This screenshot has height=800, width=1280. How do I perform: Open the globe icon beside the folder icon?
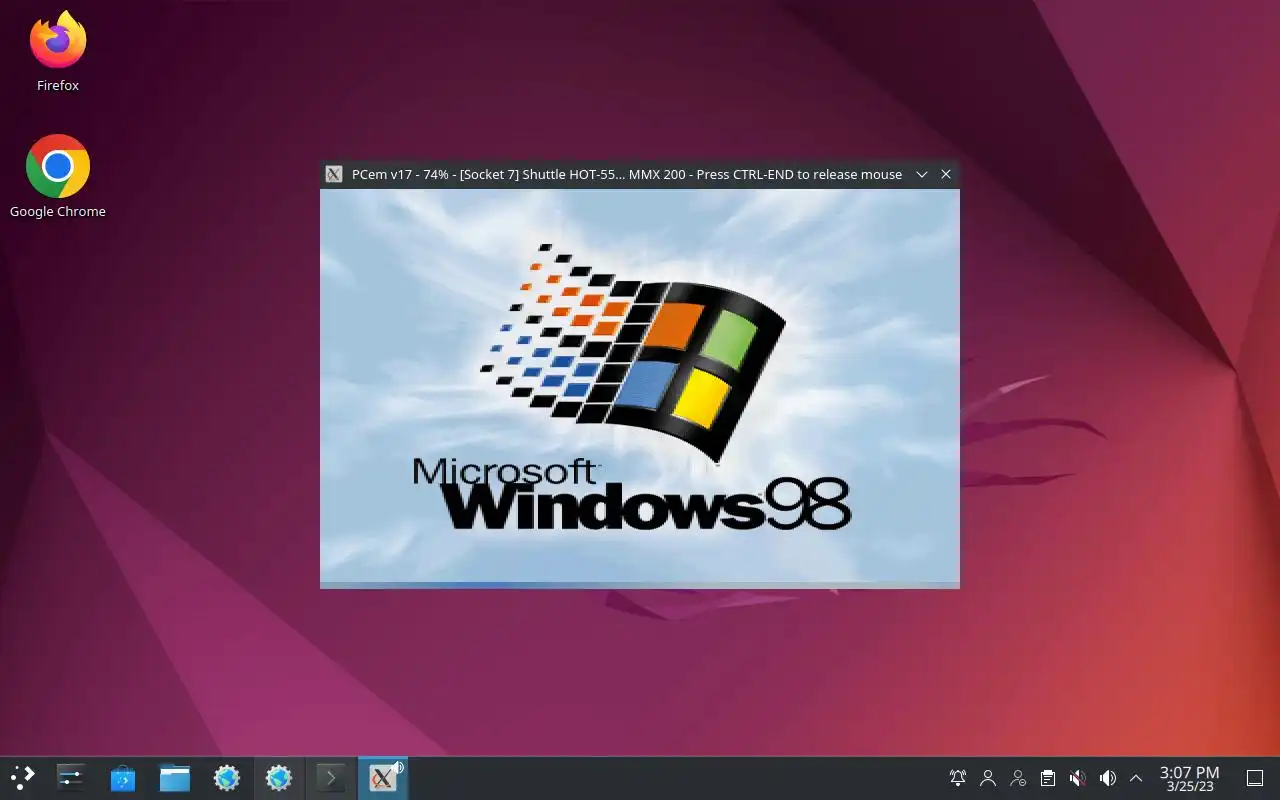(x=227, y=778)
